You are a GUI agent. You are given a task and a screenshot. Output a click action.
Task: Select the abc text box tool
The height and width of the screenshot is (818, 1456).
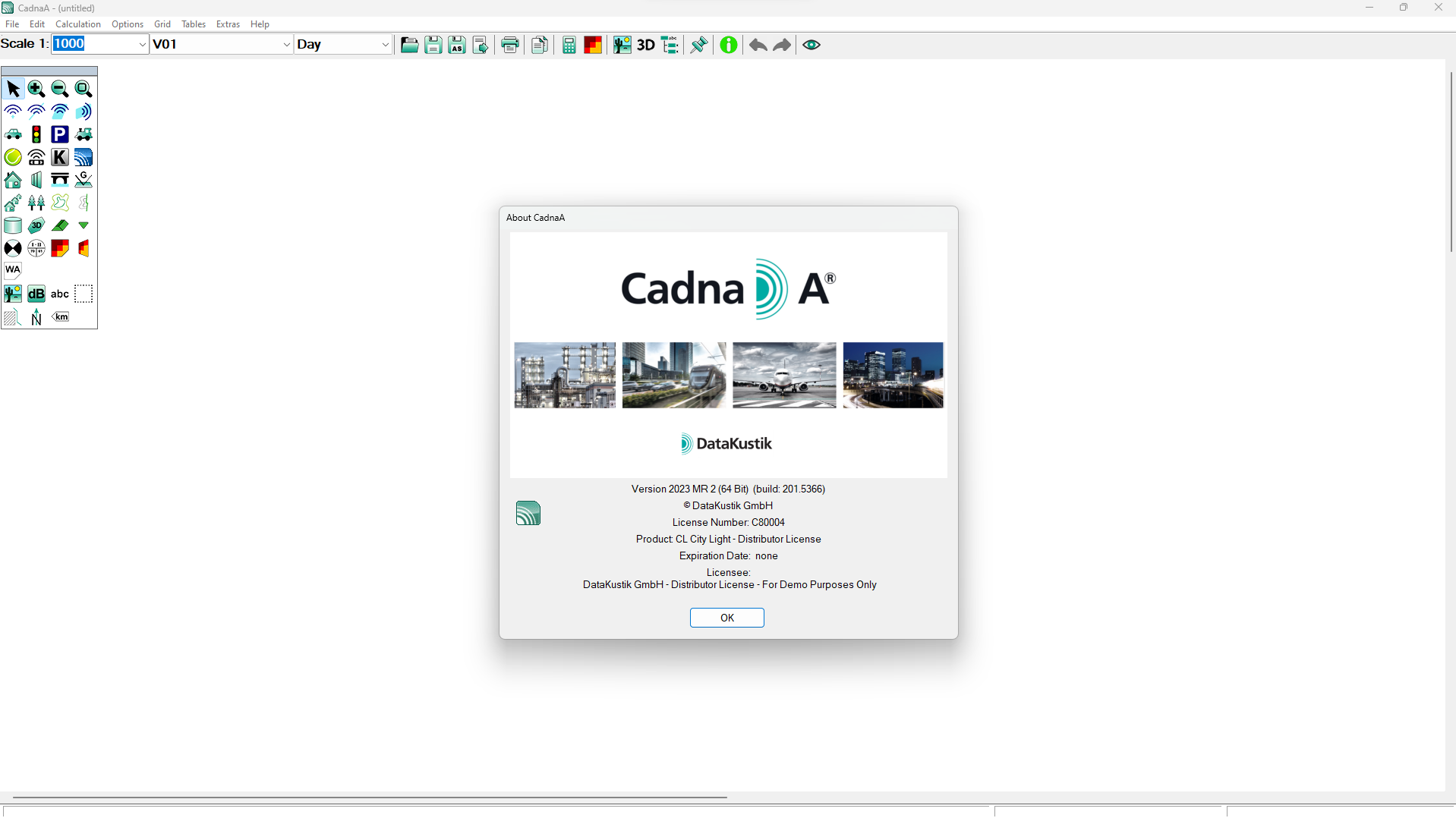(x=60, y=294)
